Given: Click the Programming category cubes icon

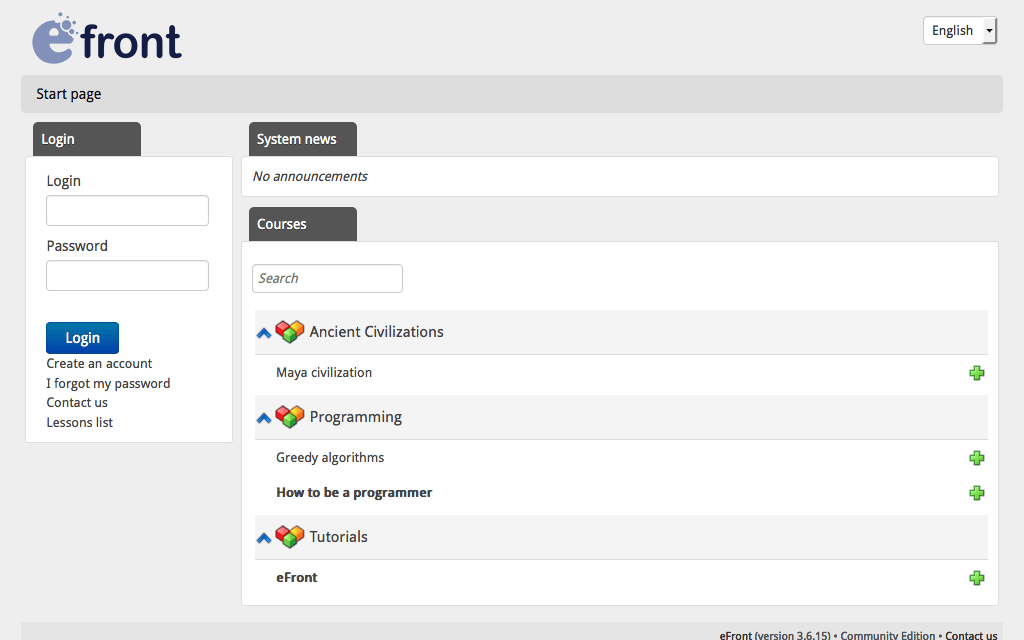Looking at the screenshot, I should (x=290, y=416).
